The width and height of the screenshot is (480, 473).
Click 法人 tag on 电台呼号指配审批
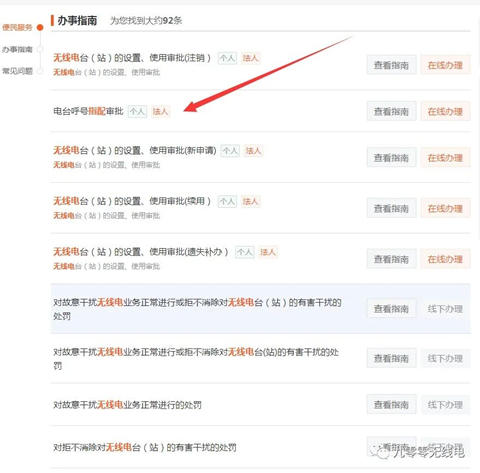(160, 111)
